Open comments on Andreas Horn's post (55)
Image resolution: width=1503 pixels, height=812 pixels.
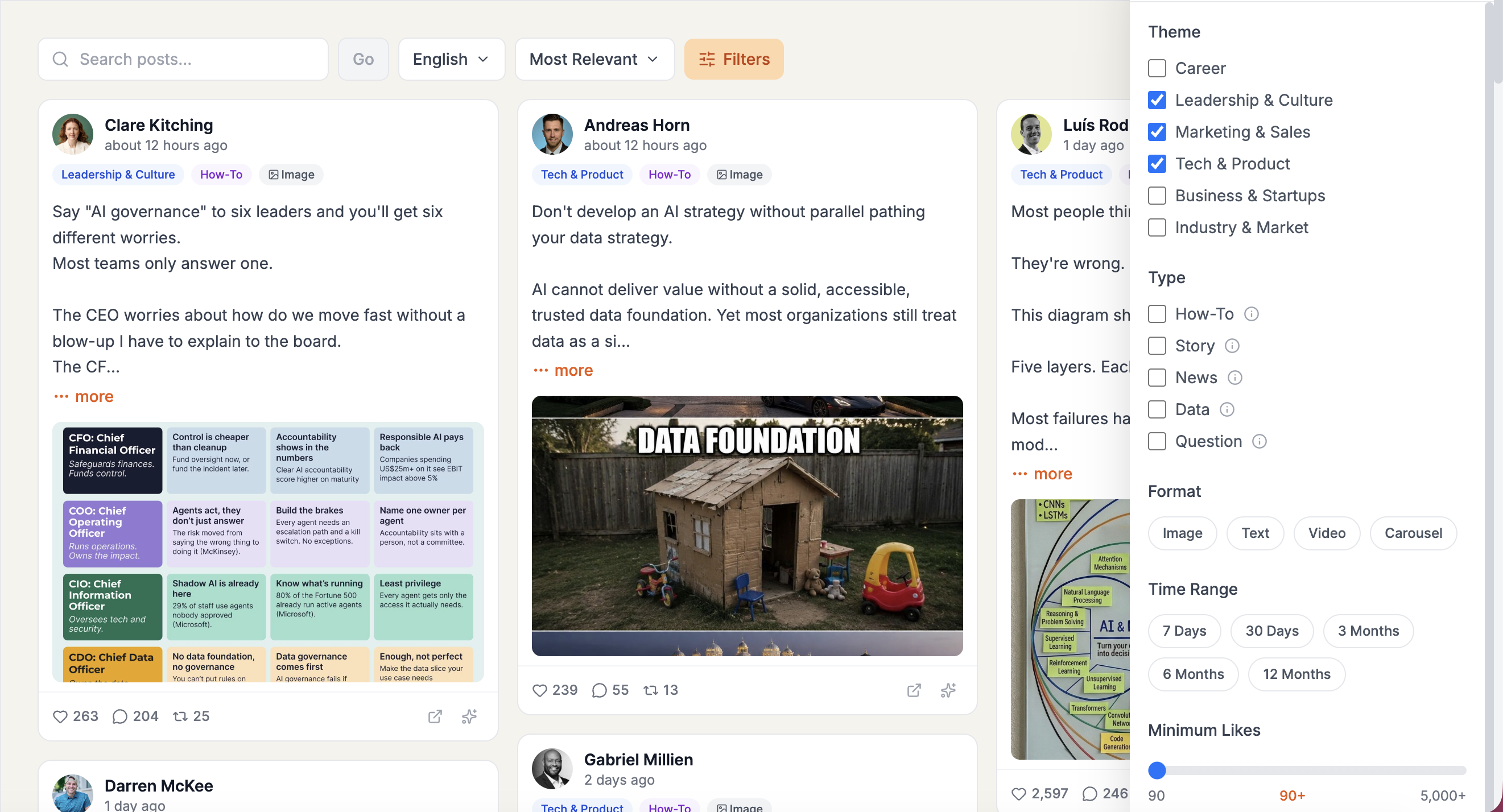pos(599,690)
